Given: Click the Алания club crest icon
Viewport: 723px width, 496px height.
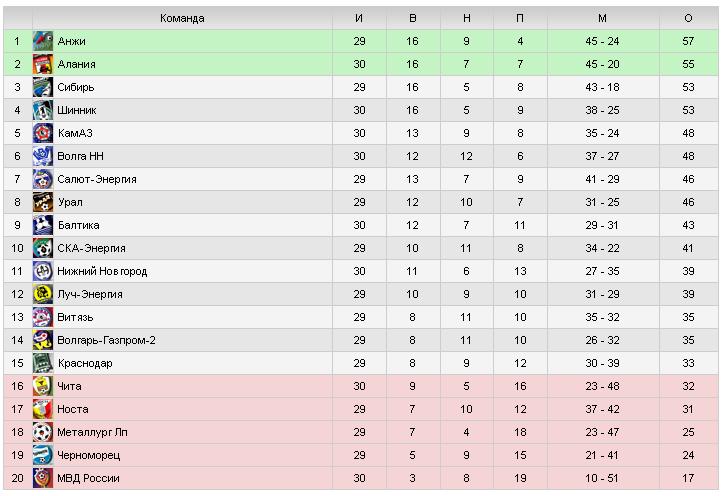Looking at the screenshot, I should (43, 64).
